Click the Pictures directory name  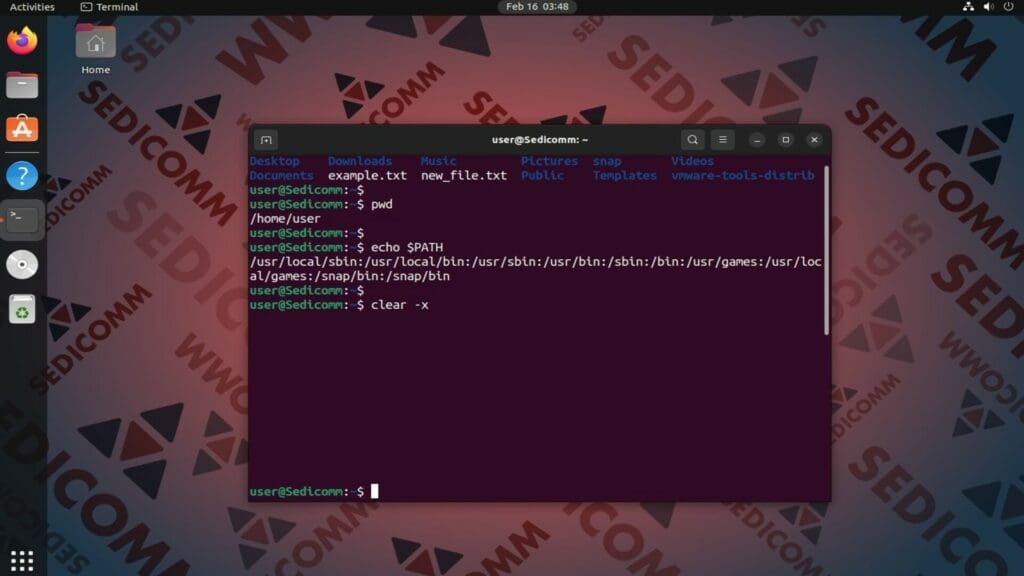(x=549, y=161)
